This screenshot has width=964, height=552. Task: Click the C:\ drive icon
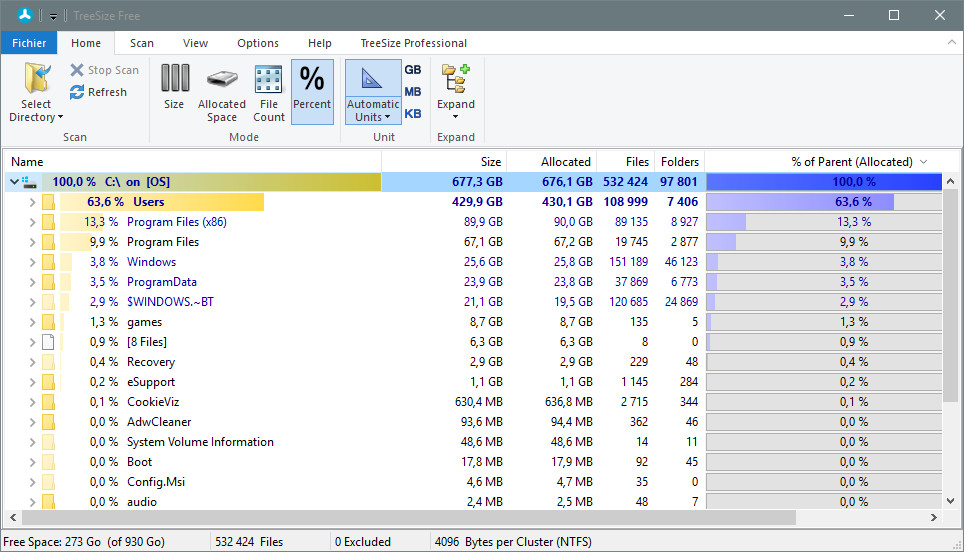tap(30, 182)
